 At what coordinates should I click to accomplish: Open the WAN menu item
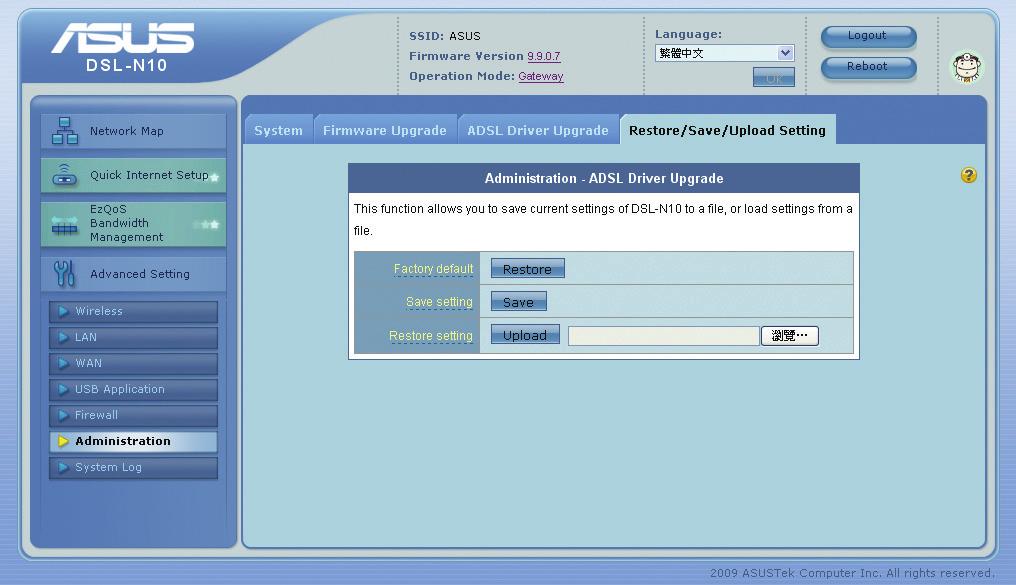tap(133, 363)
